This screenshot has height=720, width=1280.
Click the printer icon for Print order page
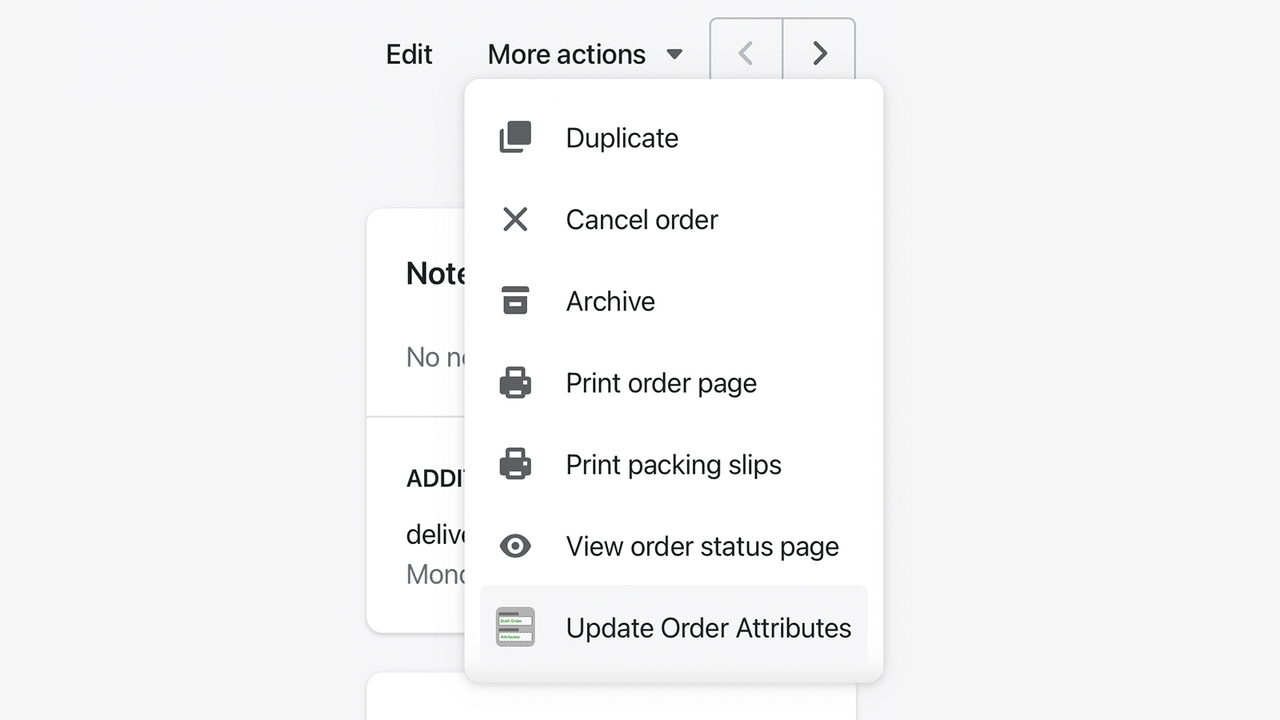[x=515, y=382]
